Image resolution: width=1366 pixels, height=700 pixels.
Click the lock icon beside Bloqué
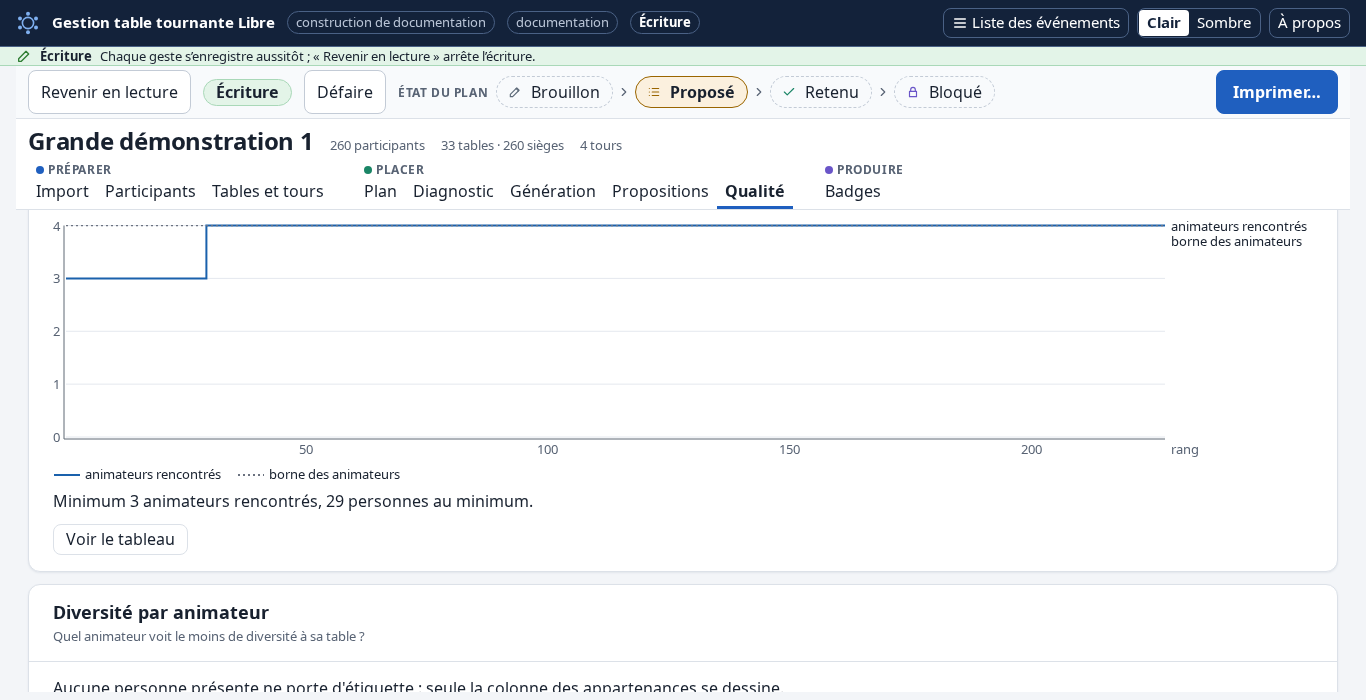click(x=913, y=92)
